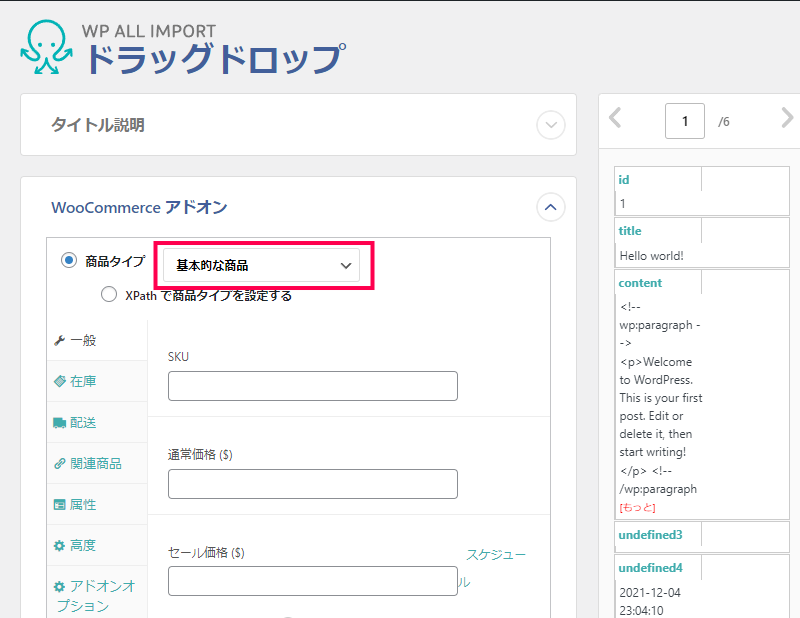Image resolution: width=800 pixels, height=618 pixels.
Task: Click the id field name
Action: click(x=623, y=180)
